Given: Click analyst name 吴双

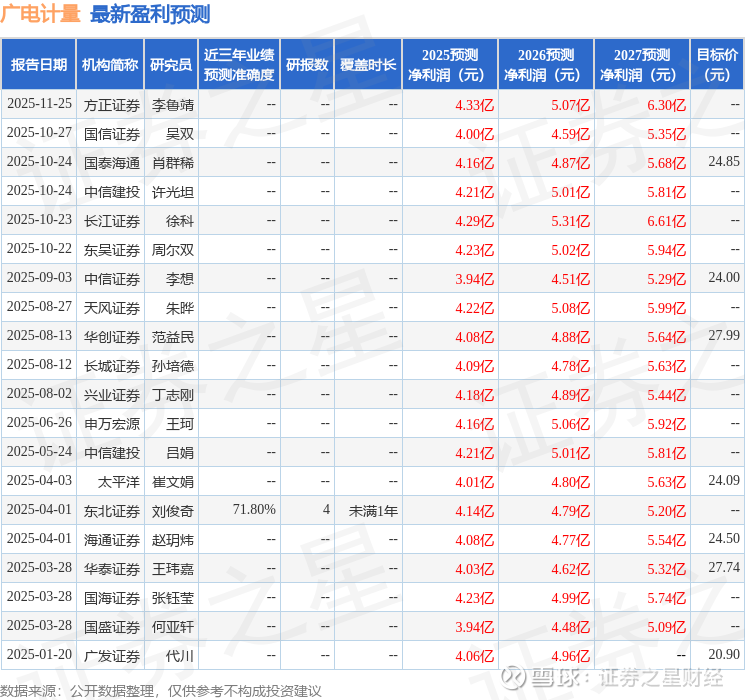Looking at the screenshot, I should (x=180, y=134).
